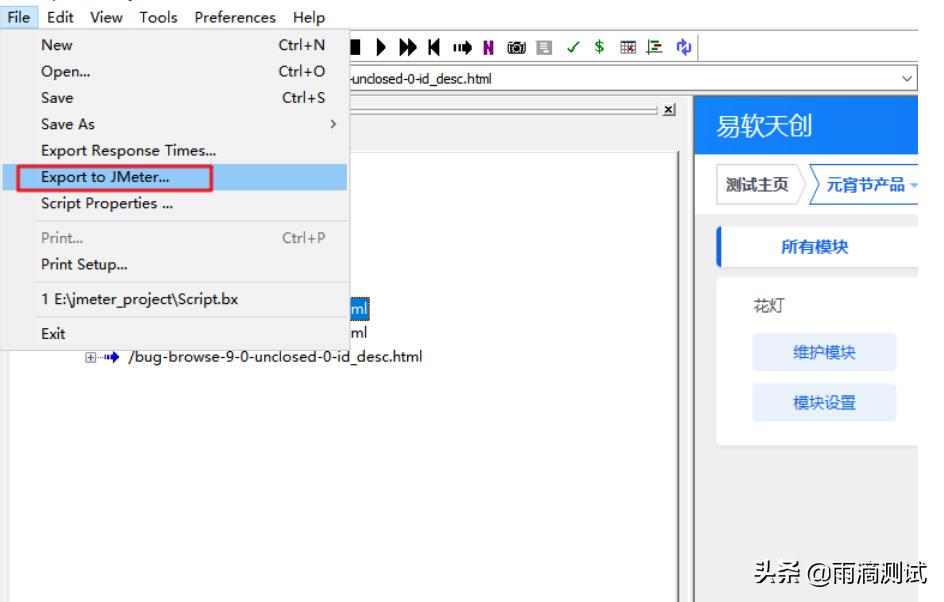The image size is (944, 602).
Task: Open recent file E:\jmeter_project\Script.bx
Action: click(x=175, y=299)
